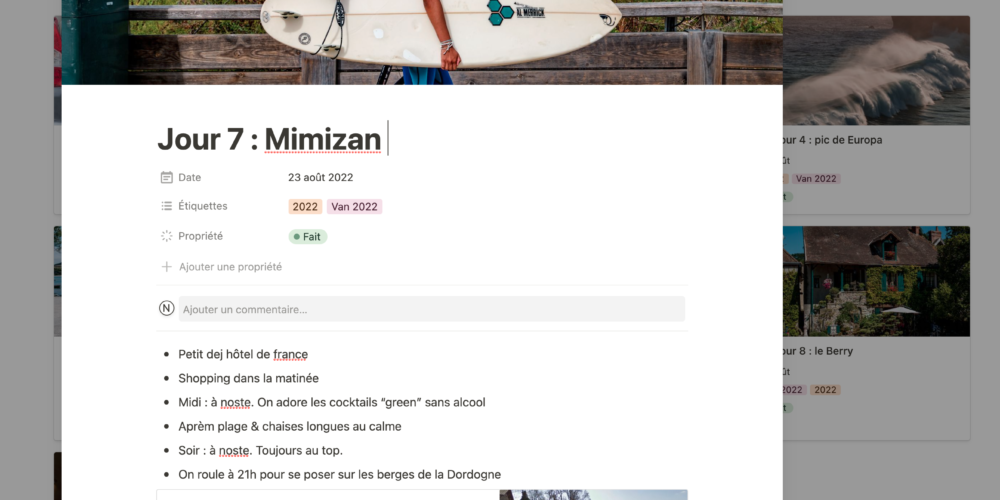Select the orange 2022 tag
This screenshot has width=1000, height=500.
click(x=305, y=207)
